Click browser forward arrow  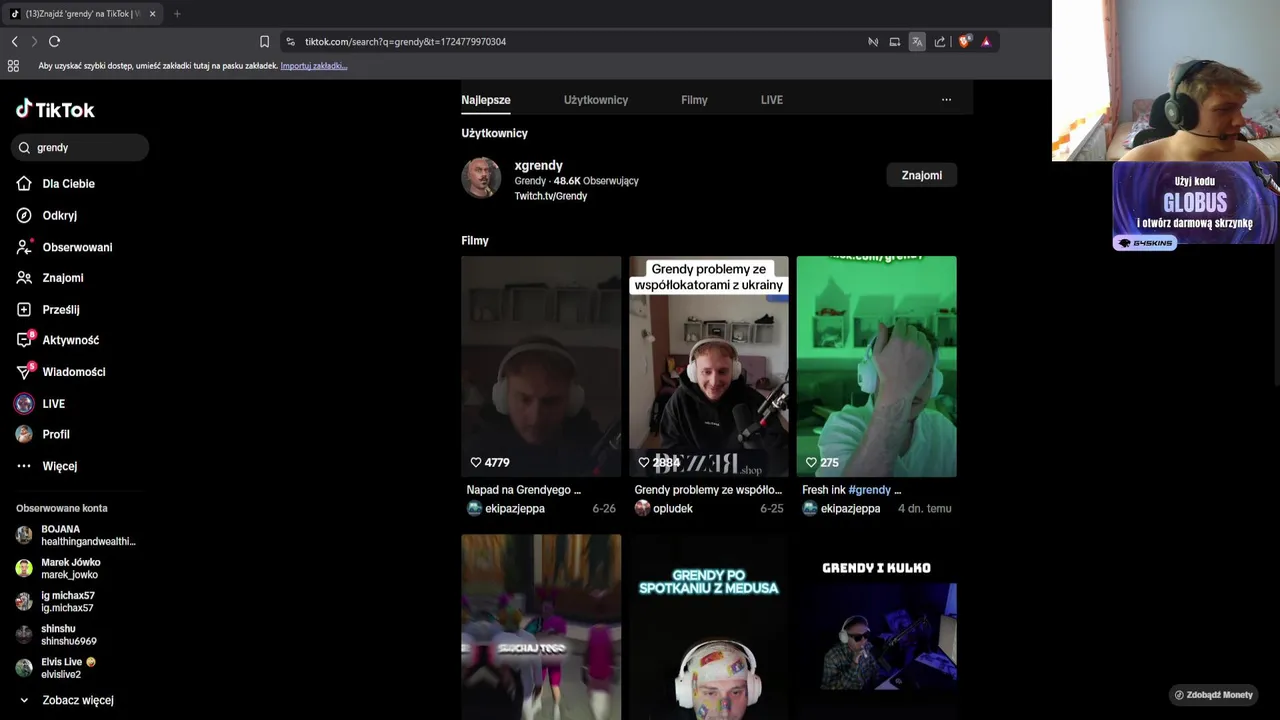point(34,41)
